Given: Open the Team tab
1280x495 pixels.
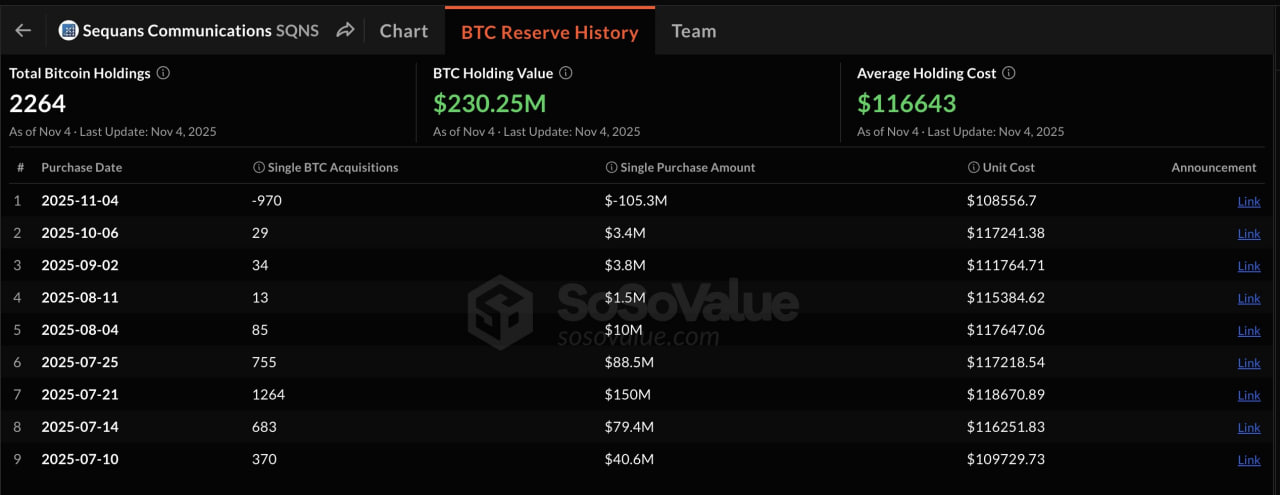Looking at the screenshot, I should pos(694,31).
